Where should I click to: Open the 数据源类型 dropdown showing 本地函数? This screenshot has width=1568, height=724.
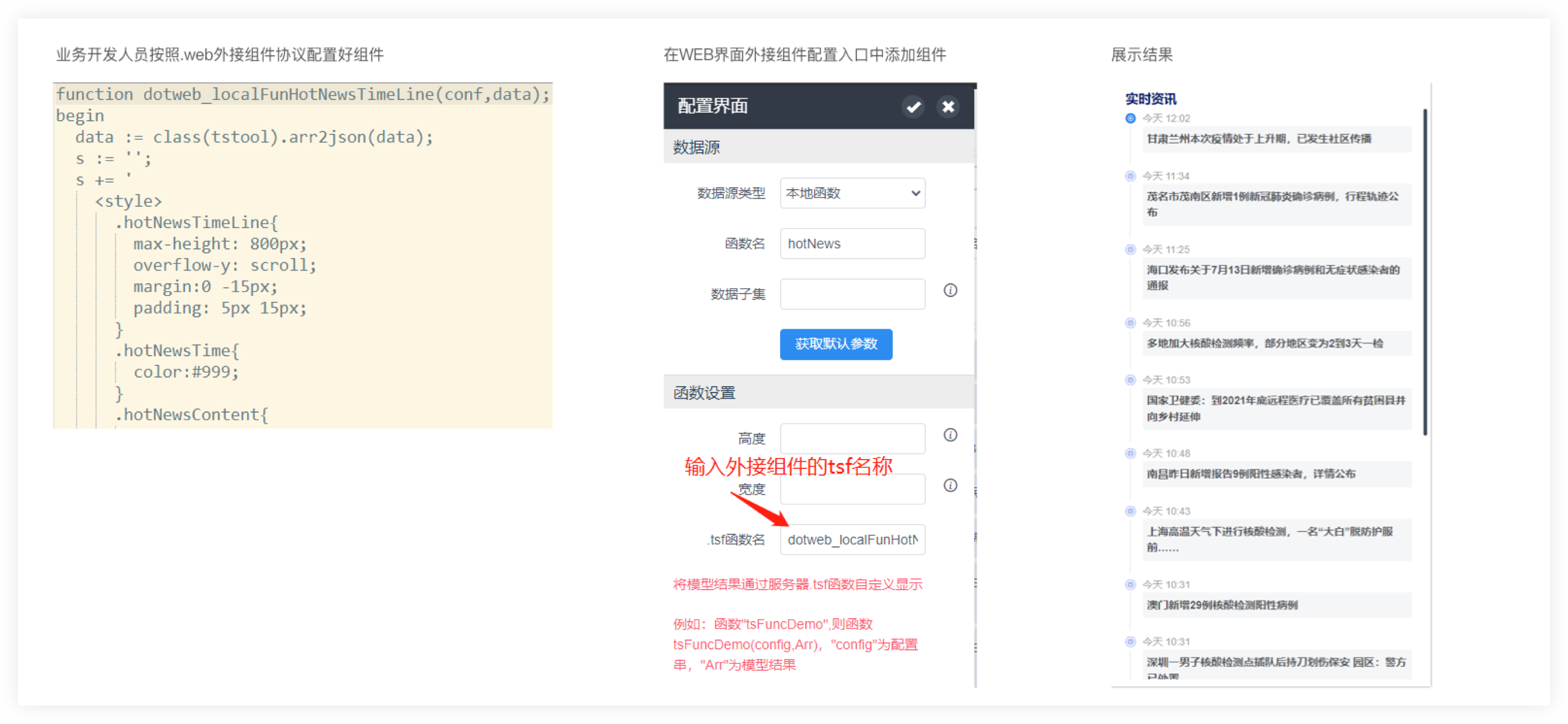(852, 194)
